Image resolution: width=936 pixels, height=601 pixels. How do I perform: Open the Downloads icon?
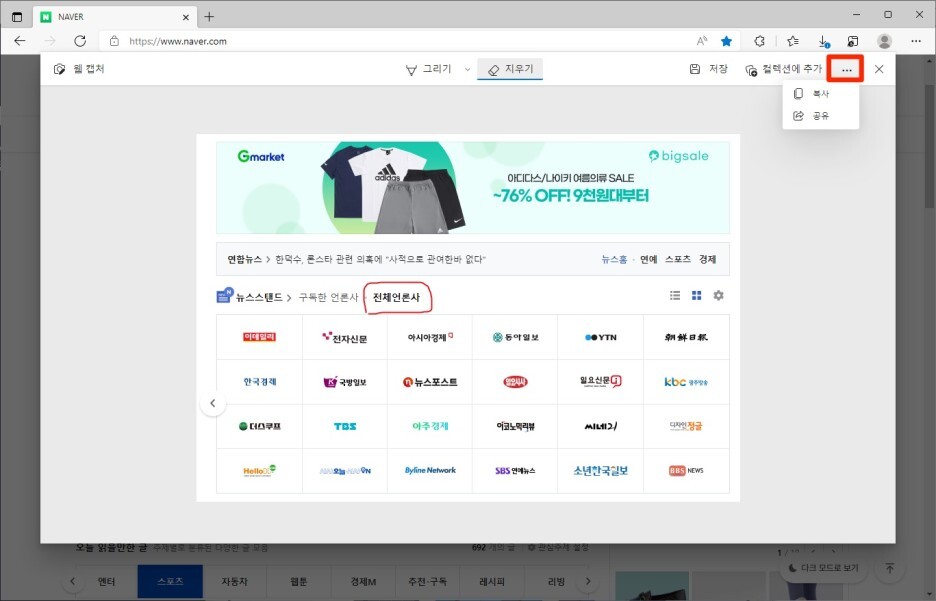tap(824, 41)
